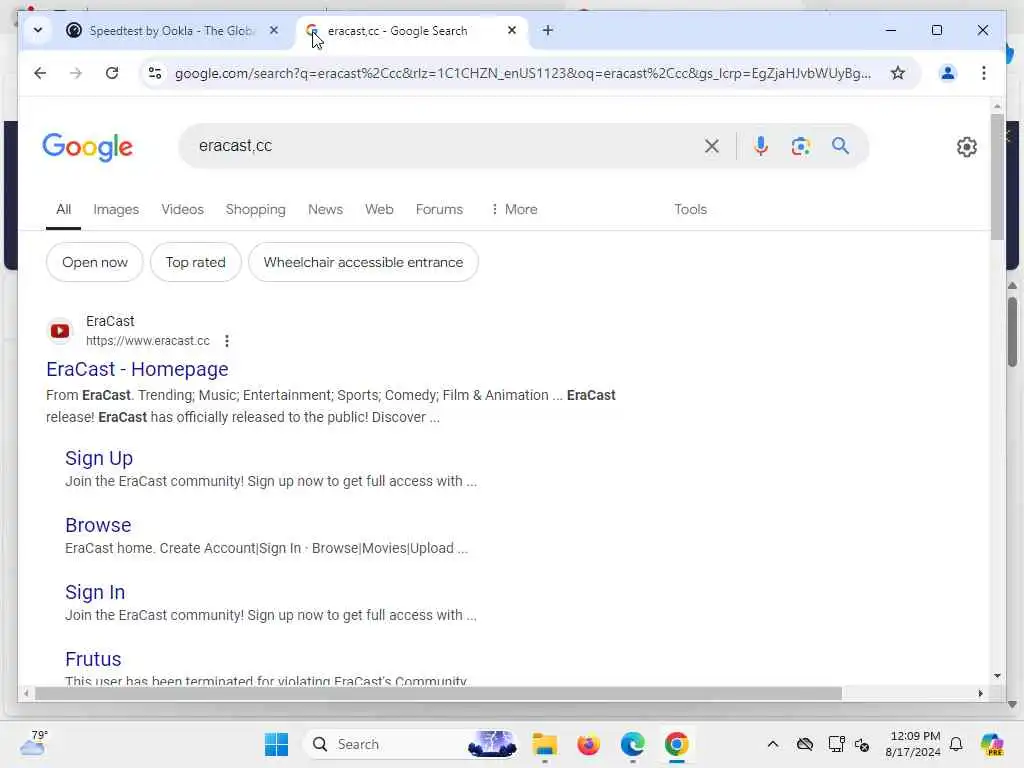This screenshot has height=768, width=1024.
Task: Switch to Shopping results
Action: [x=255, y=210]
